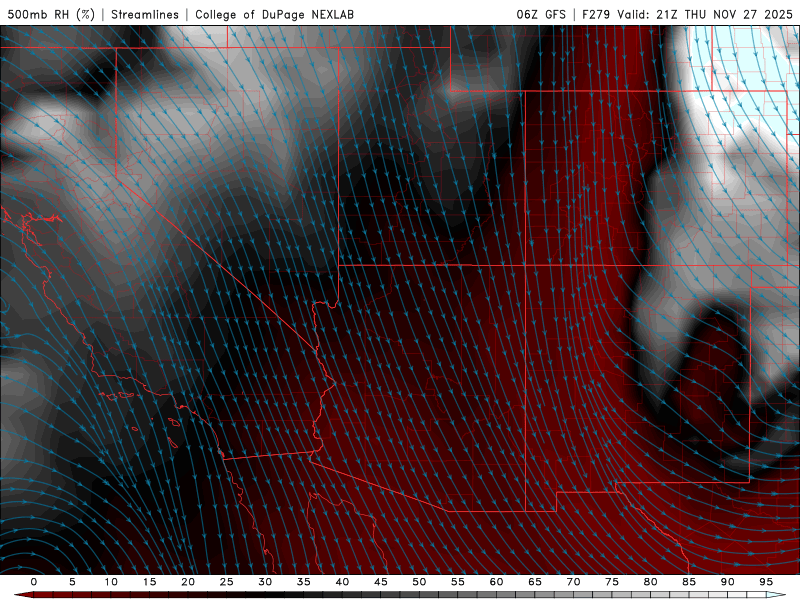Image resolution: width=800 pixels, height=600 pixels.
Task: Click the 0 value on the color scale
Action: pyautogui.click(x=34, y=582)
